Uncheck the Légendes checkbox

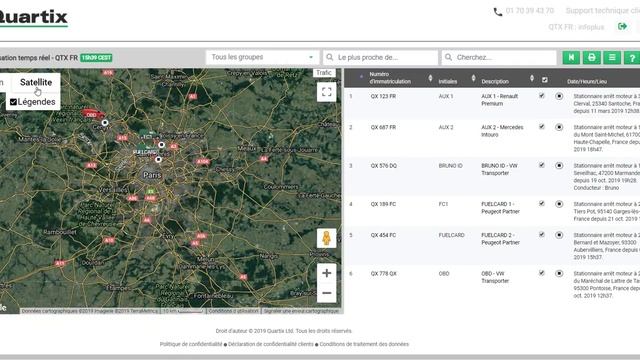pyautogui.click(x=13, y=102)
